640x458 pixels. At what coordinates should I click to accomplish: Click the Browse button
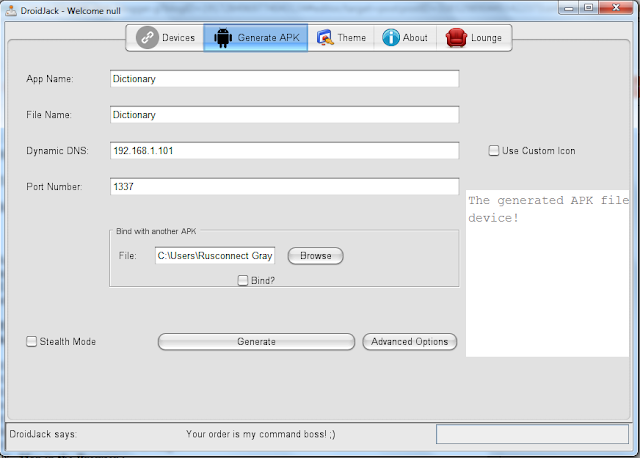316,256
